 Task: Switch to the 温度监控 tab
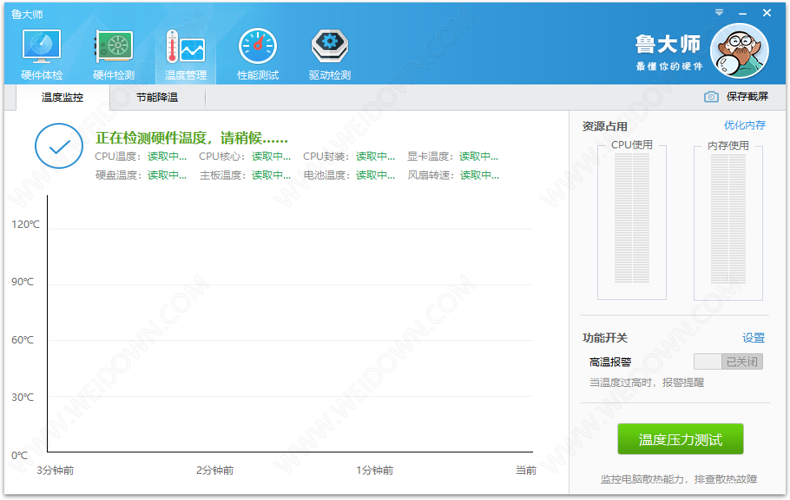(62, 97)
